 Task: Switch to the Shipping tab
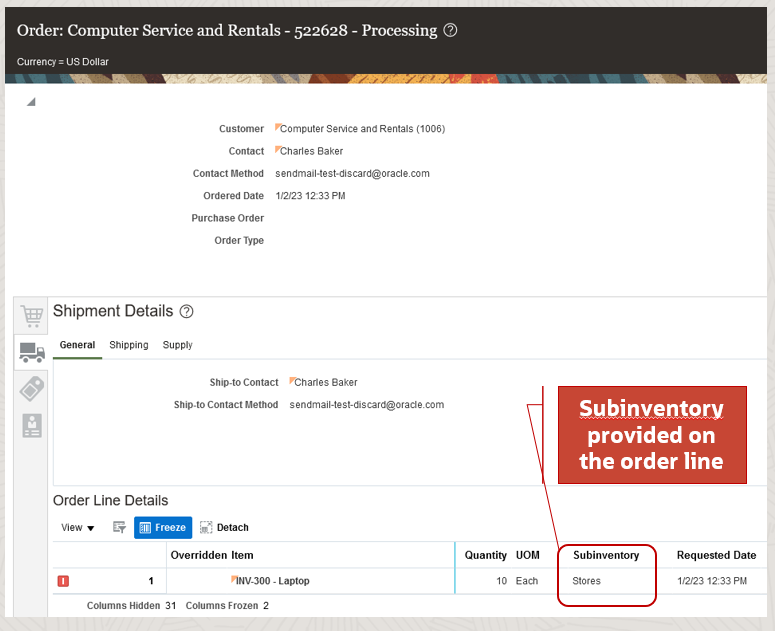pyautogui.click(x=129, y=345)
